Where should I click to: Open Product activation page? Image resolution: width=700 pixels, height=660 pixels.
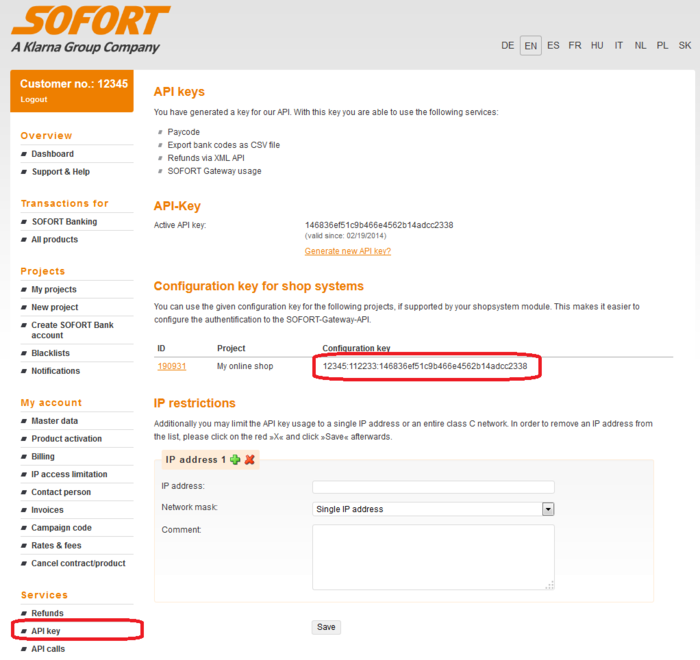coord(67,439)
